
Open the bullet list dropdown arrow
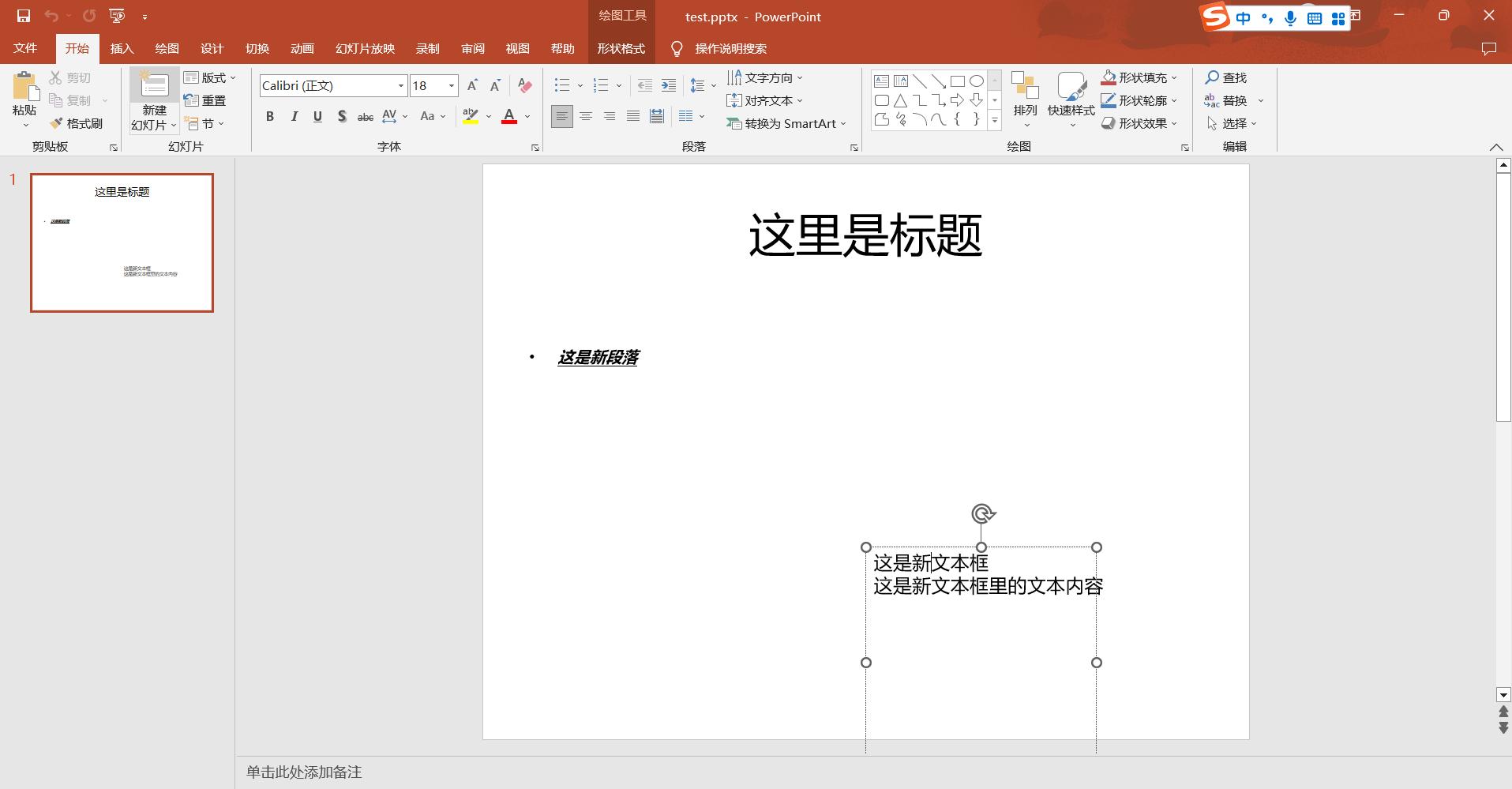(x=580, y=85)
